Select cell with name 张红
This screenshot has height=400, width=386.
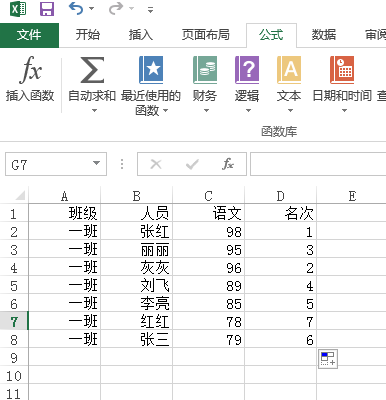point(137,231)
